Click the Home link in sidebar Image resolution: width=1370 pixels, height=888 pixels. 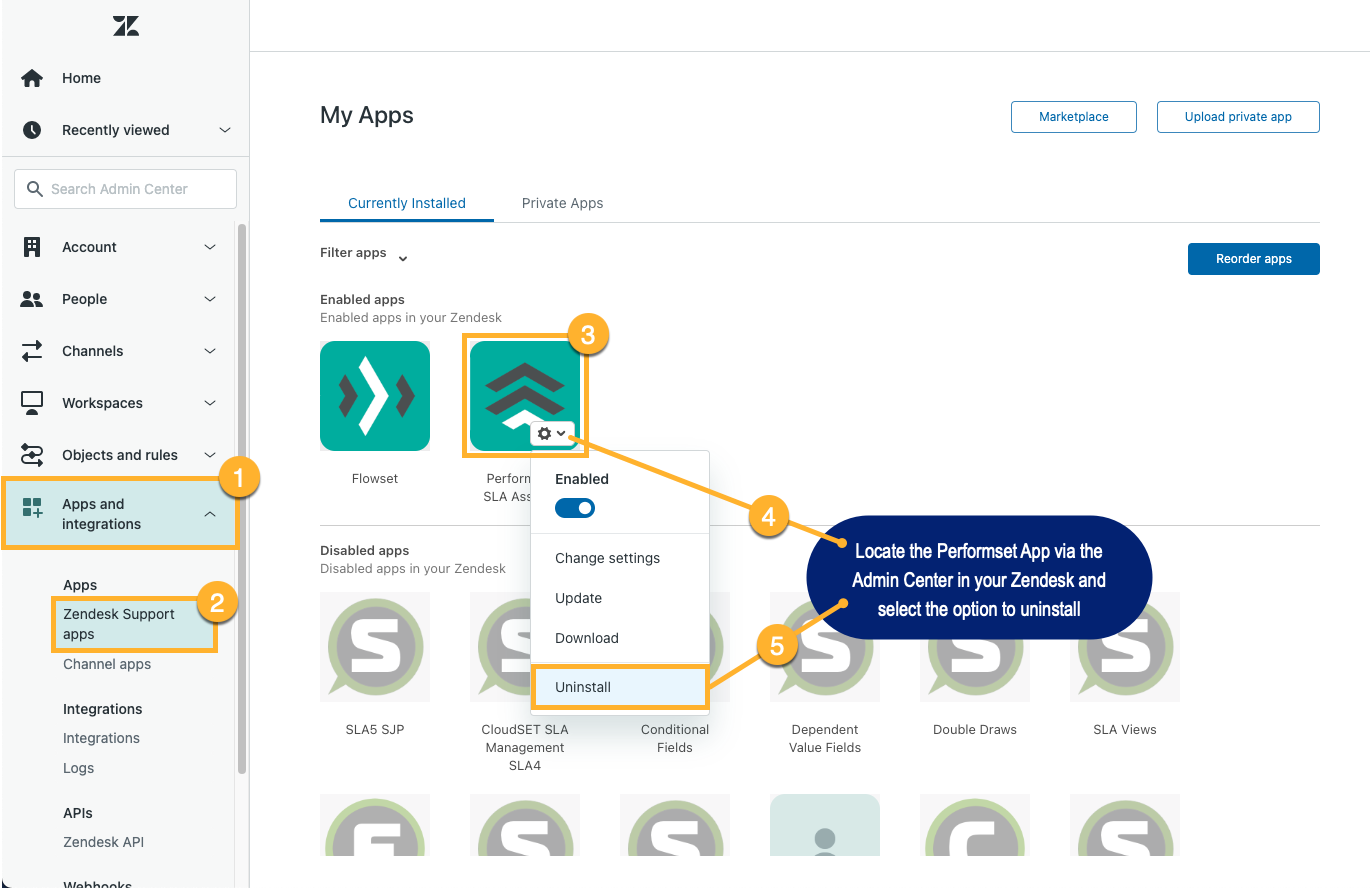(81, 78)
